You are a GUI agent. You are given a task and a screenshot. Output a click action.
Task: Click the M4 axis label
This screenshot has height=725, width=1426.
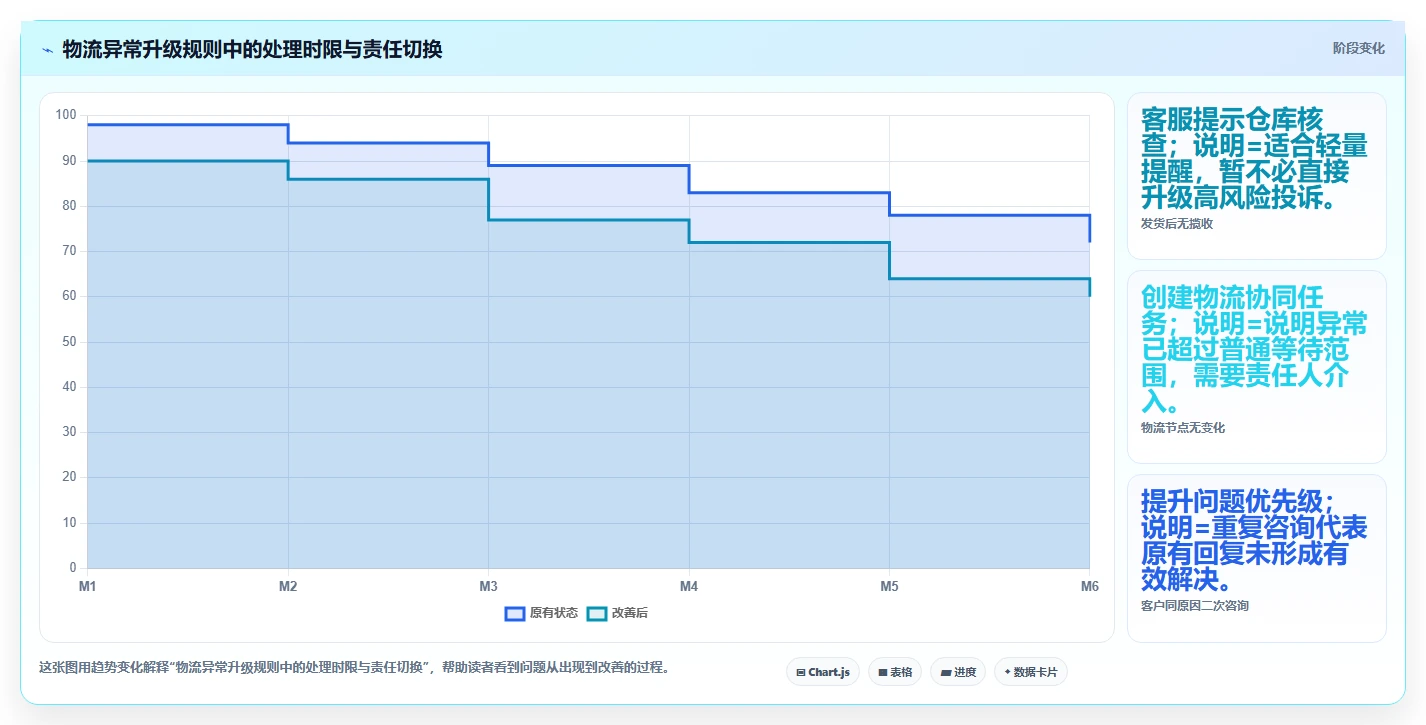click(689, 587)
